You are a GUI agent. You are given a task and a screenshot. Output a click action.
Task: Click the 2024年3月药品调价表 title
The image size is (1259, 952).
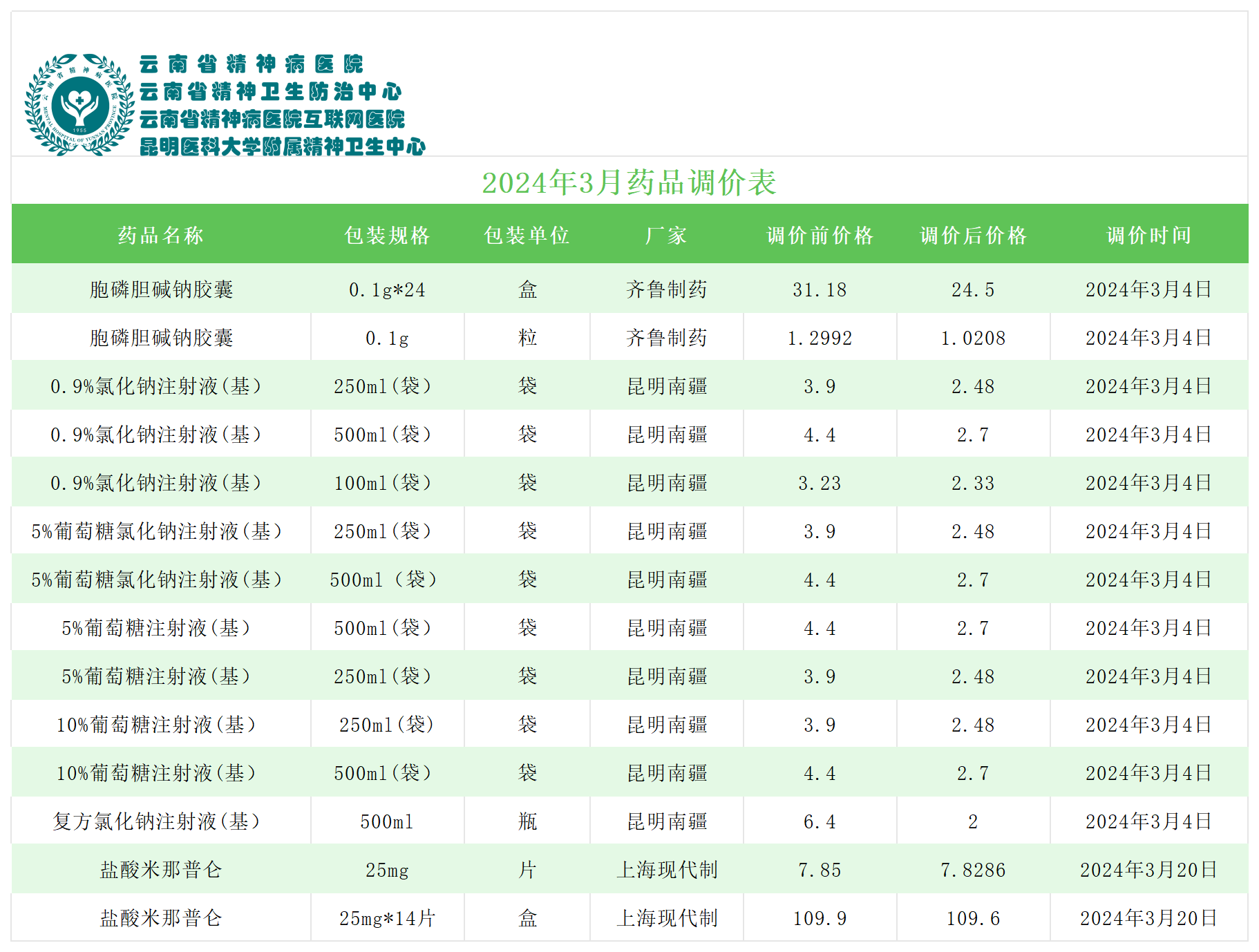tap(629, 183)
